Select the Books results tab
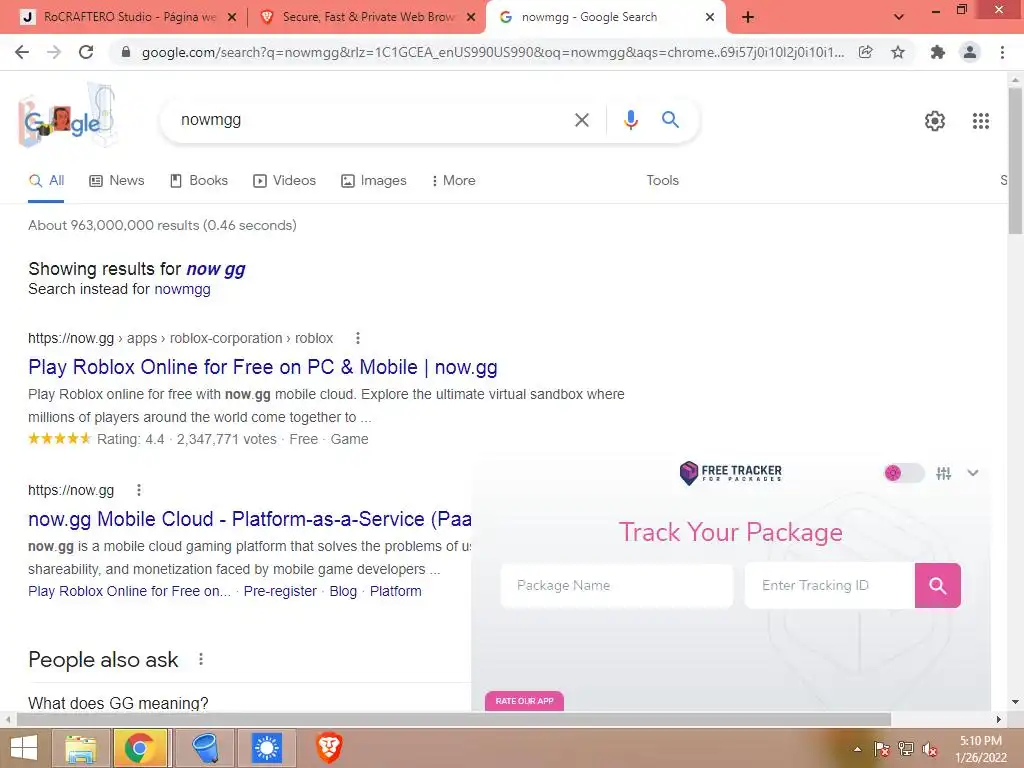The image size is (1024, 768). point(199,181)
